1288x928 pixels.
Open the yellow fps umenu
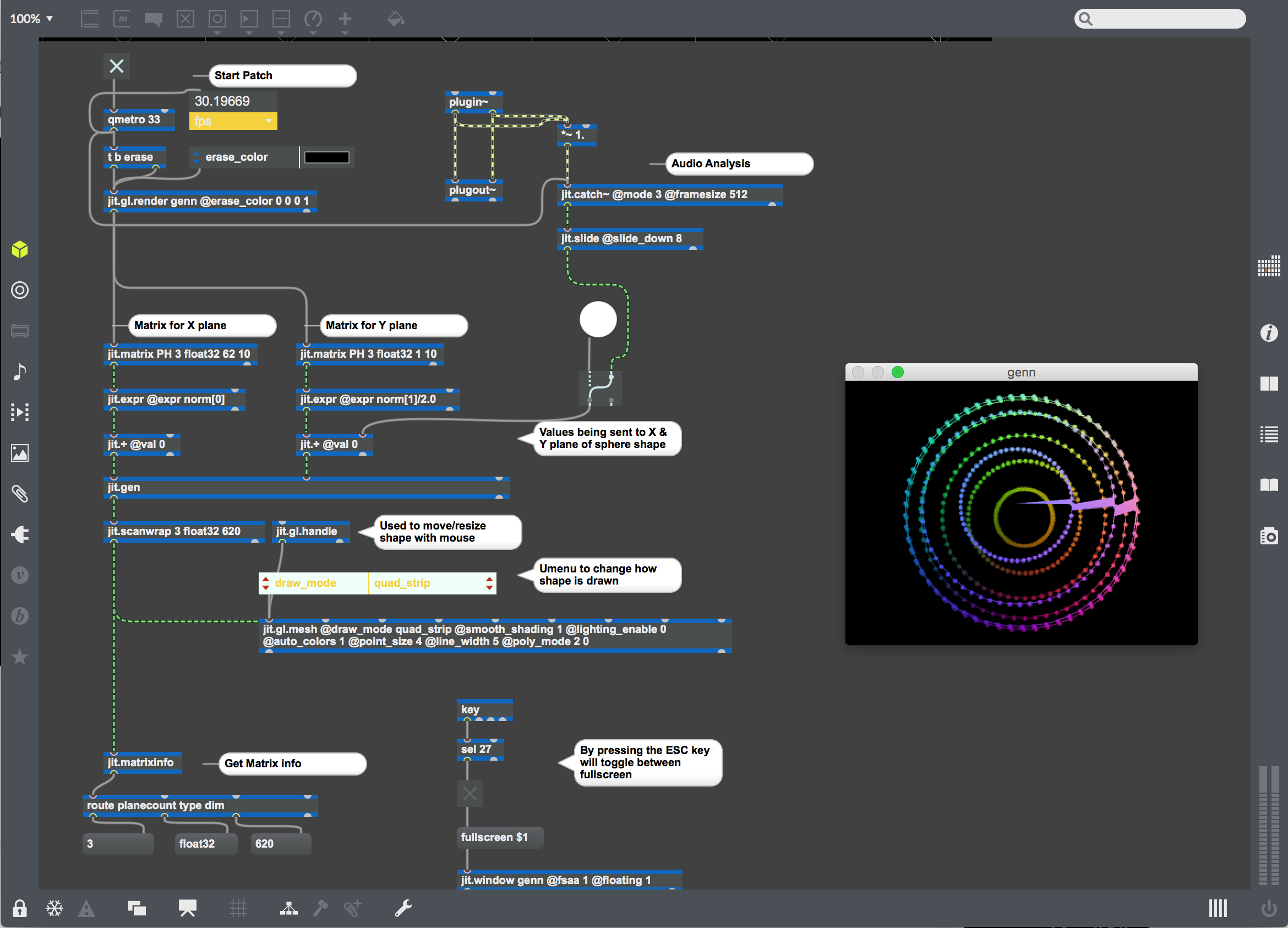pyautogui.click(x=233, y=121)
